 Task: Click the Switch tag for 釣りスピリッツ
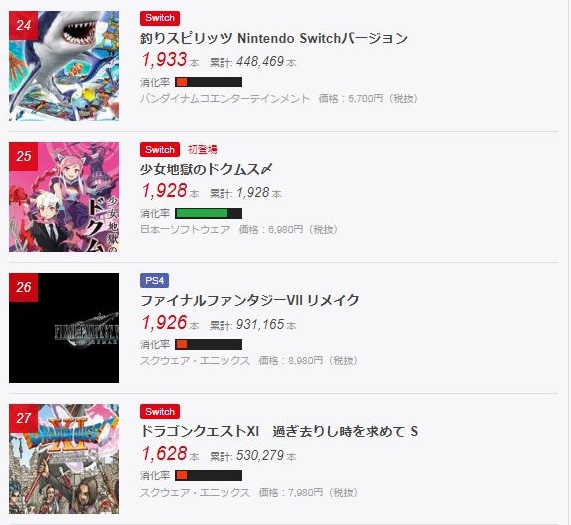coord(160,18)
